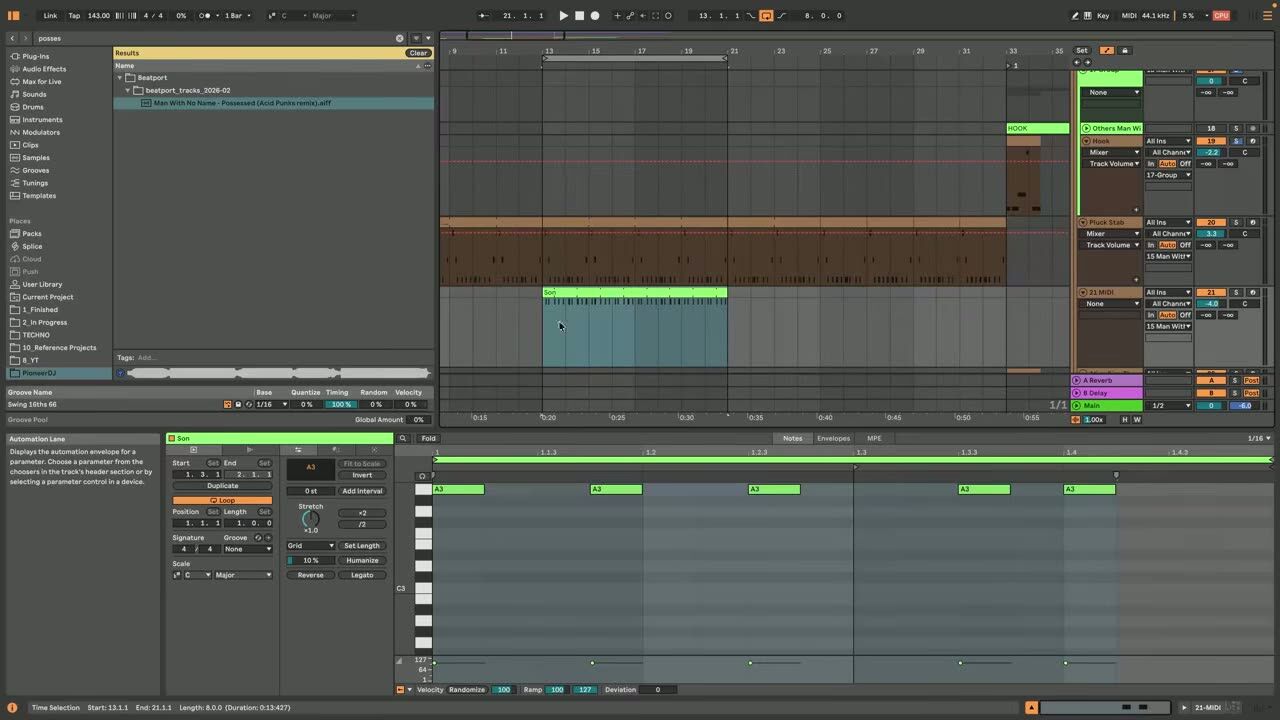The image size is (1280, 720).
Task: Open the clip Scale Major dropdown
Action: pyautogui.click(x=242, y=575)
